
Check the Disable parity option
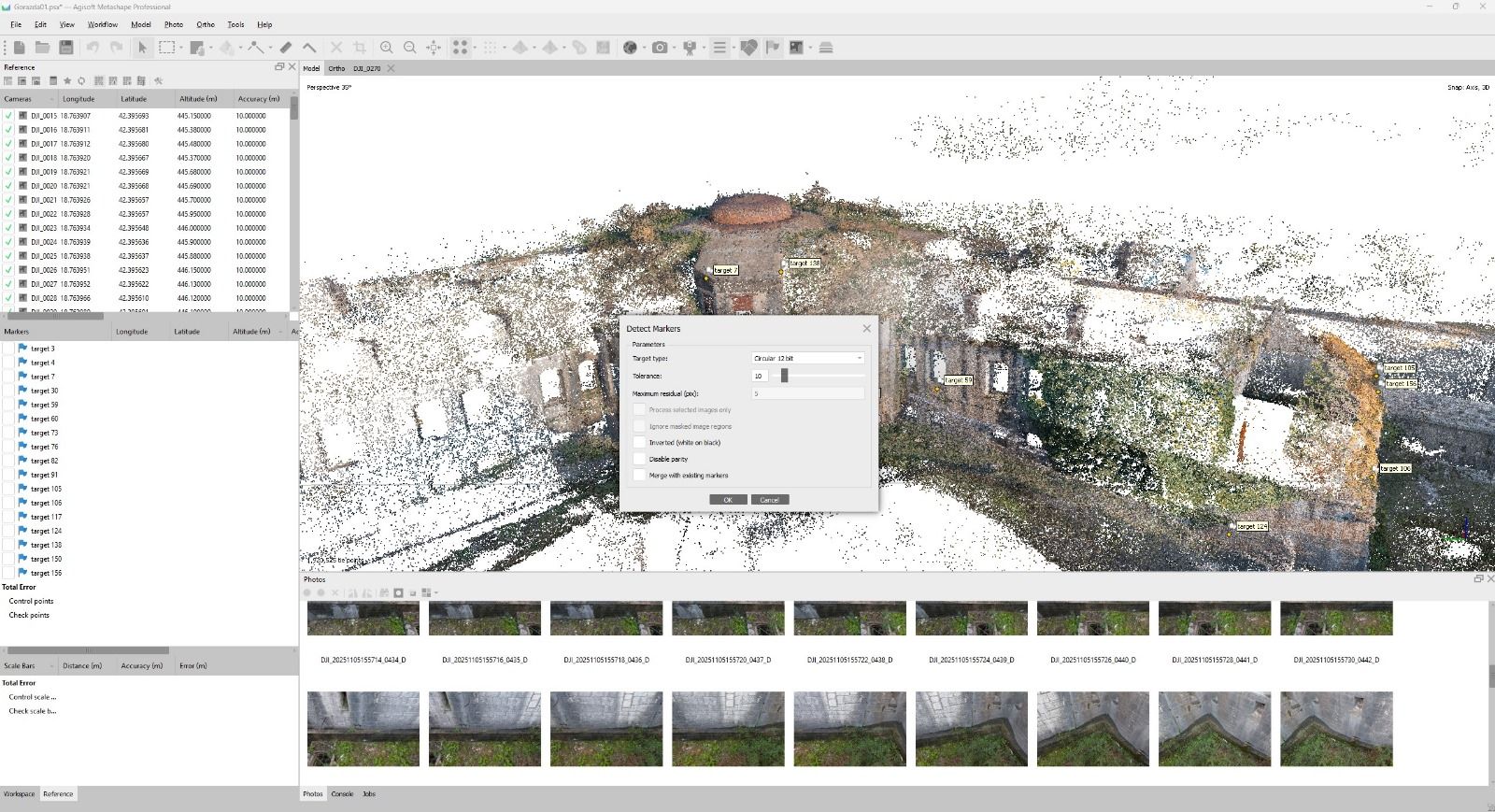click(x=639, y=459)
